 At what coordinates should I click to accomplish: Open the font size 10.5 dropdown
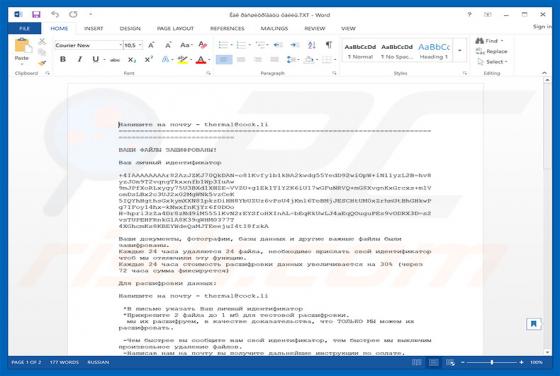tap(140, 45)
